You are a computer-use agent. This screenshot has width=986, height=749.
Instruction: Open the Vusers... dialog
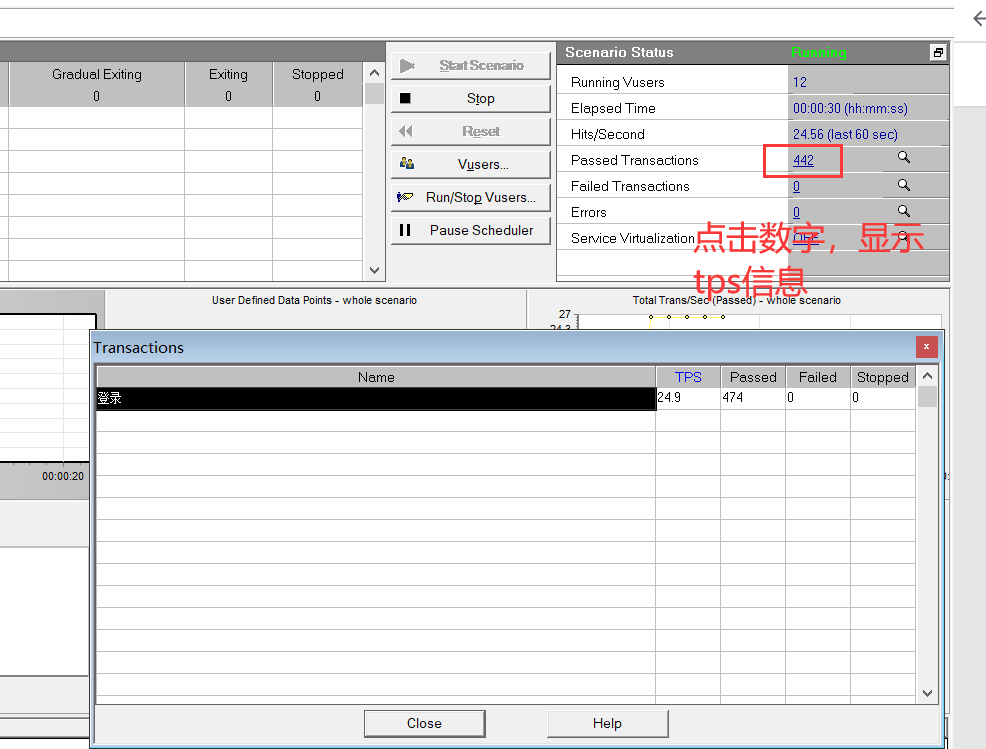[471, 164]
